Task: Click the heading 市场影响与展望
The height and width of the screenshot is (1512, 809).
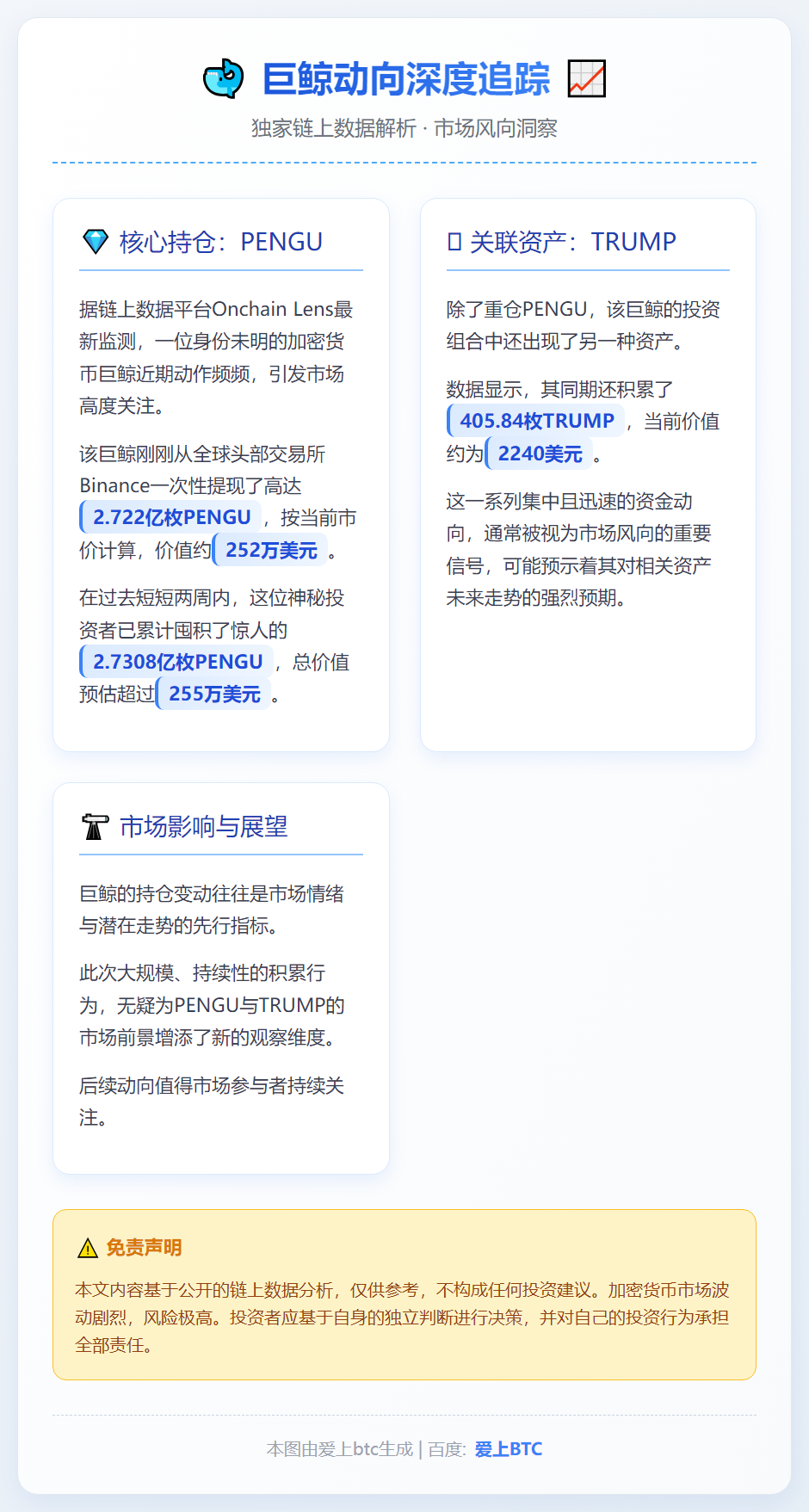Action: 204,826
